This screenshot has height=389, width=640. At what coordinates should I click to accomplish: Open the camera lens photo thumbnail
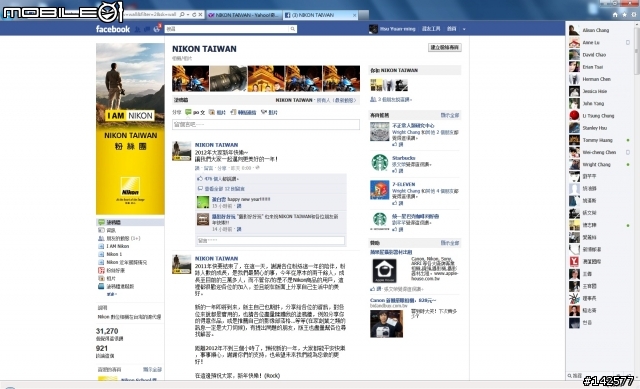228,78
